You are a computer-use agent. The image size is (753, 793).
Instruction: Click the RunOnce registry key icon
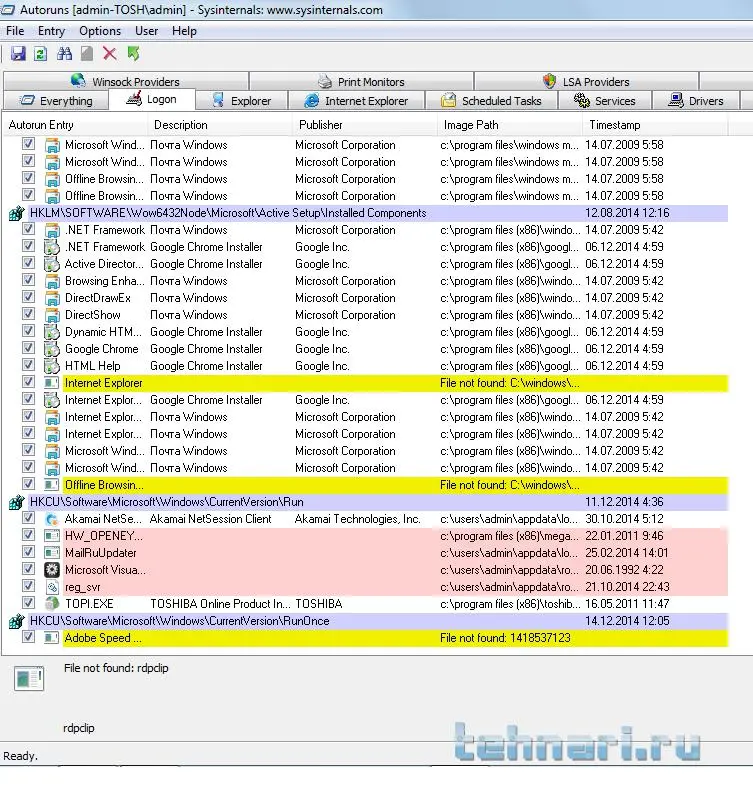tap(16, 621)
